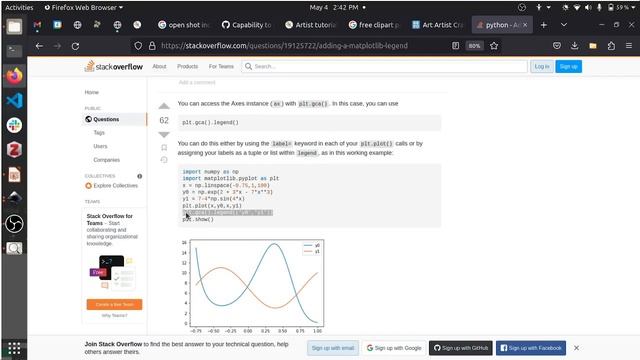Switch to the 'open shot' Google tab
This screenshot has width=640, height=360.
183,25
